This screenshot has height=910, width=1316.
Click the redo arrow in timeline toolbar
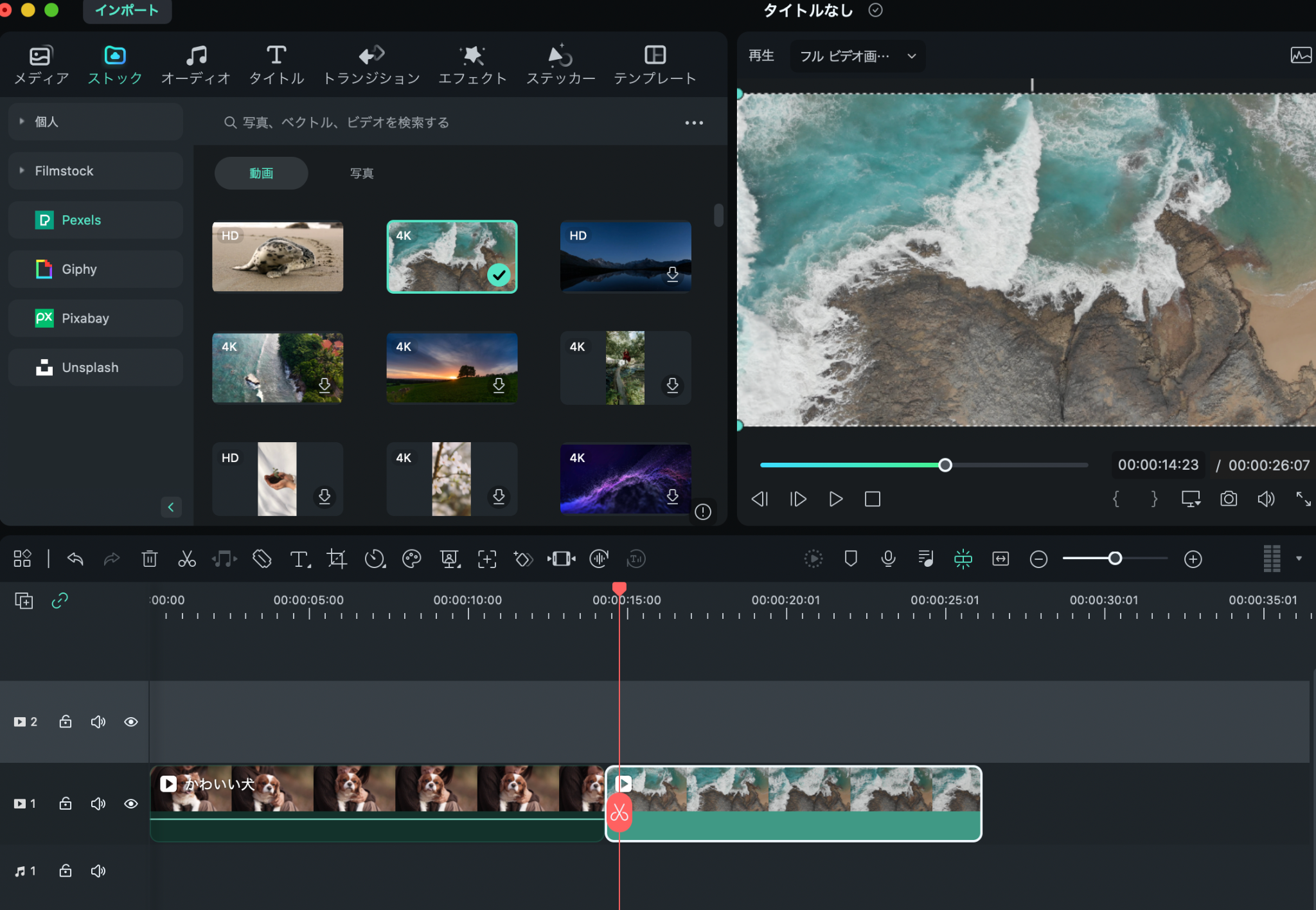point(112,558)
